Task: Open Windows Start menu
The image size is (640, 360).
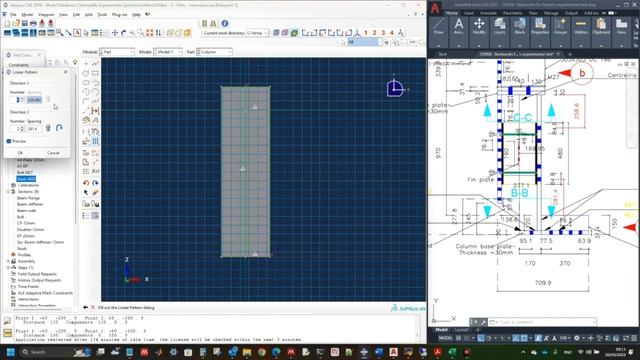Action: pos(11,352)
